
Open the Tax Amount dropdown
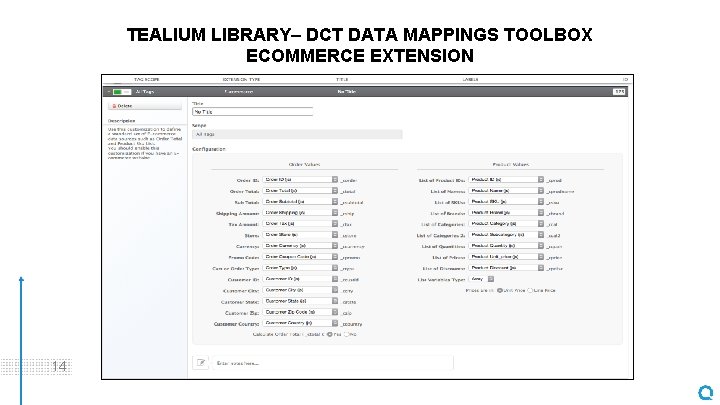pyautogui.click(x=300, y=224)
